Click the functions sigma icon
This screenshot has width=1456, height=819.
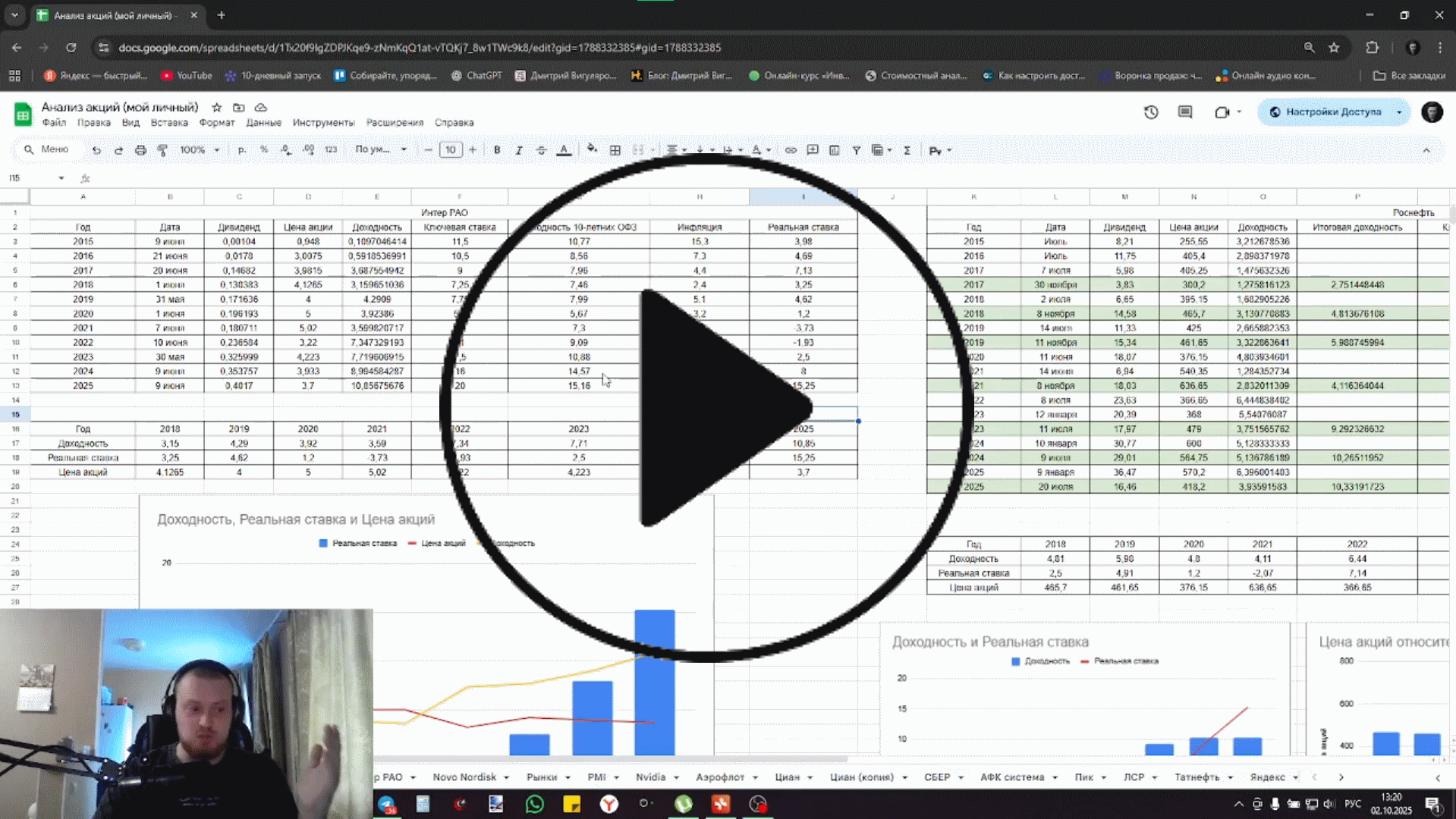coord(907,150)
